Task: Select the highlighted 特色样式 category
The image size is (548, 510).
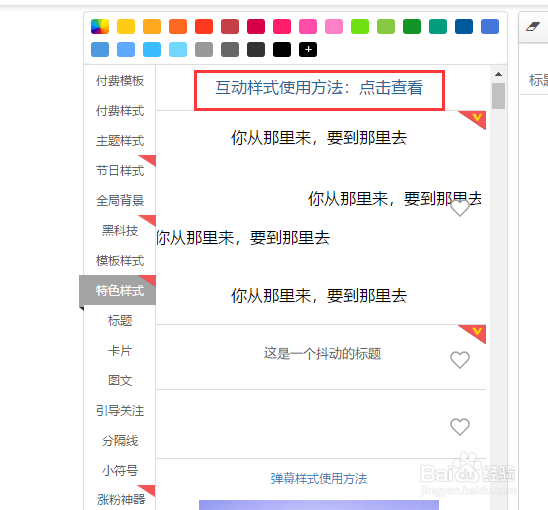Action: (x=118, y=290)
